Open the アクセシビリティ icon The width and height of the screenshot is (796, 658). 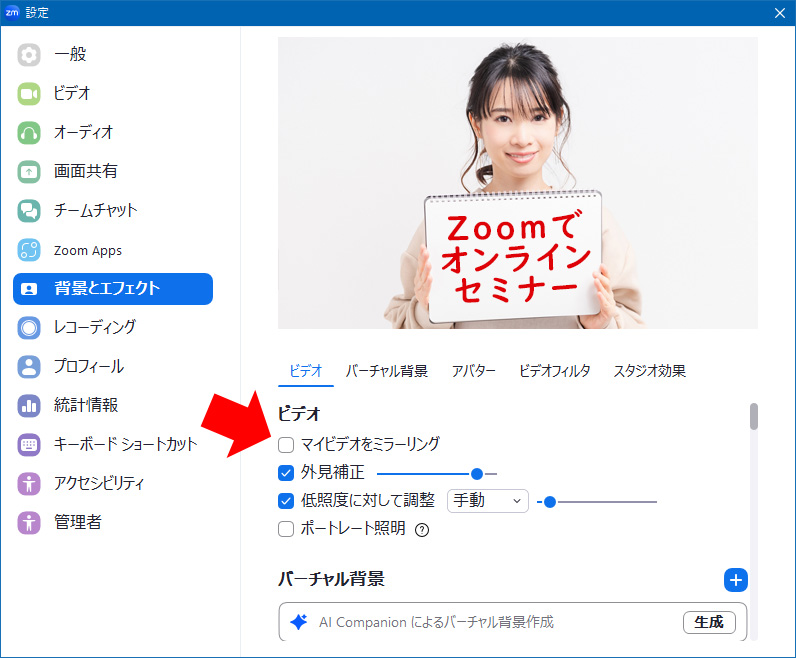pyautogui.click(x=29, y=483)
